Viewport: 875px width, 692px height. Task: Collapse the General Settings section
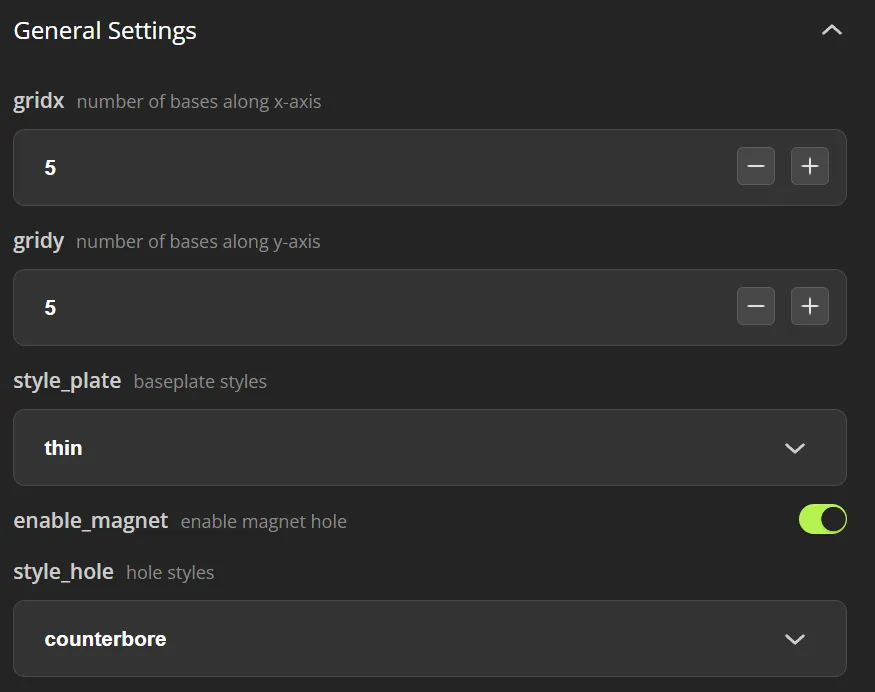[x=832, y=30]
